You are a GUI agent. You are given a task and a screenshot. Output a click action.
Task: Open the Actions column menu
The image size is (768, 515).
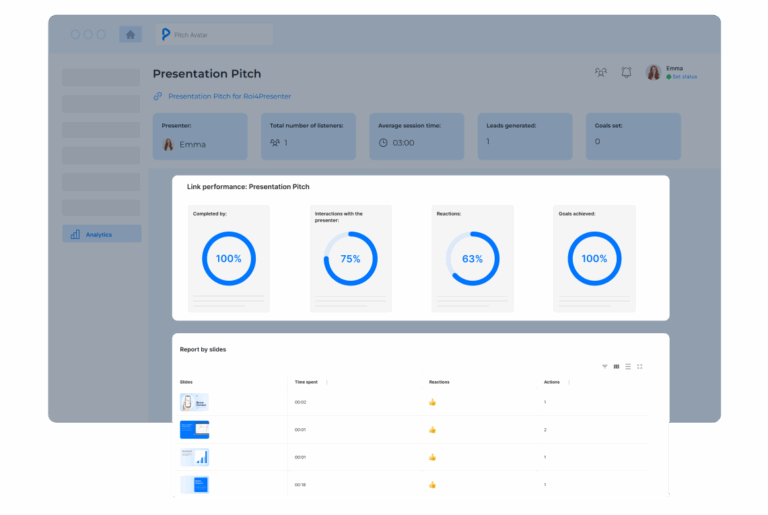569,382
